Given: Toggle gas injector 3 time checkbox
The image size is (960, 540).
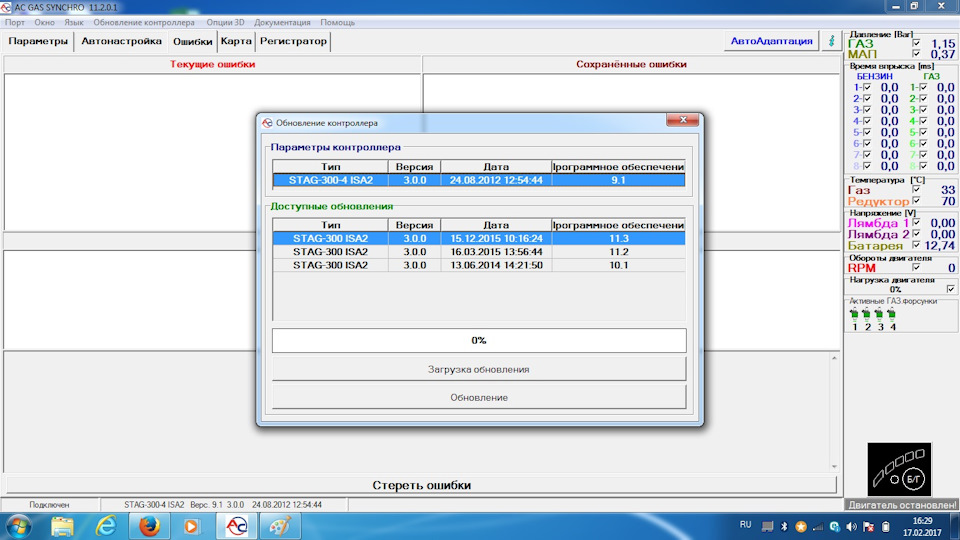Looking at the screenshot, I should pyautogui.click(x=923, y=110).
